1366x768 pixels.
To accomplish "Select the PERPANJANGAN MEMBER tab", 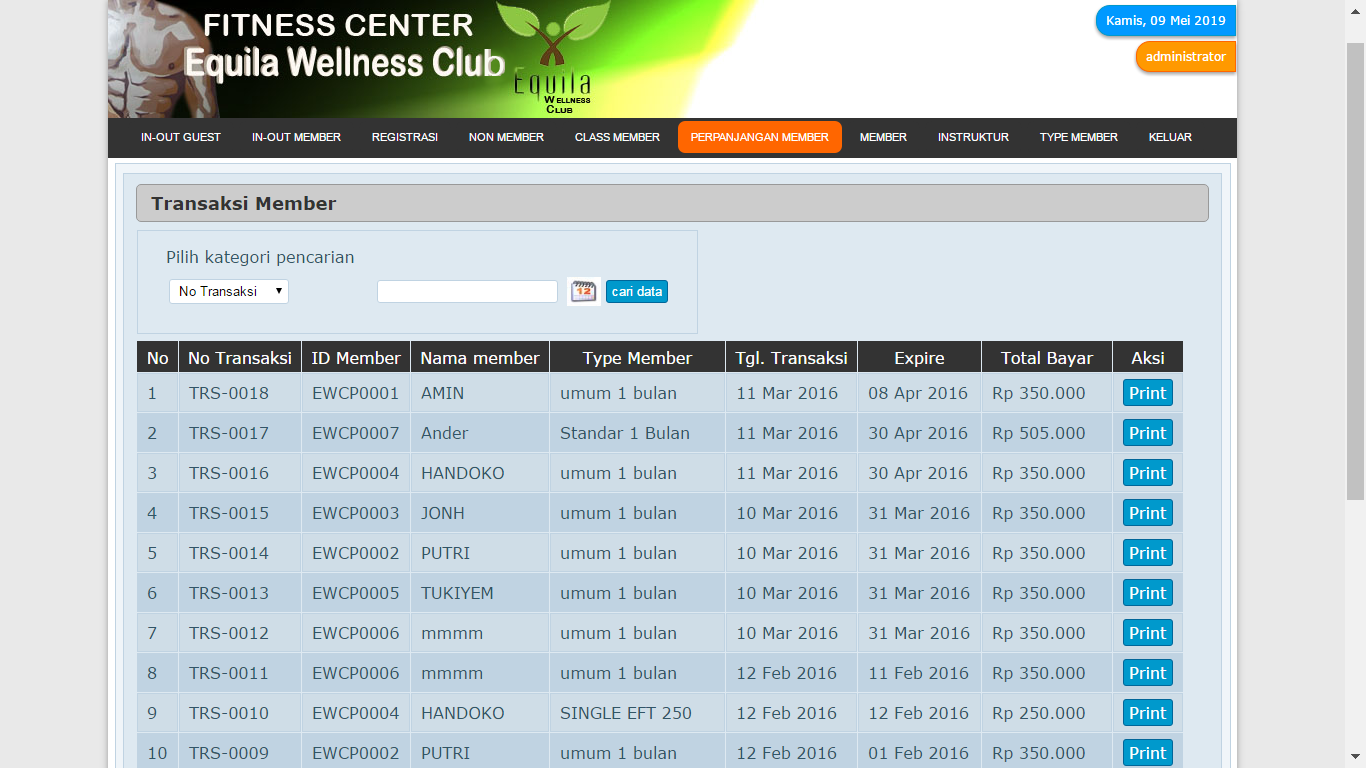I will coord(759,137).
